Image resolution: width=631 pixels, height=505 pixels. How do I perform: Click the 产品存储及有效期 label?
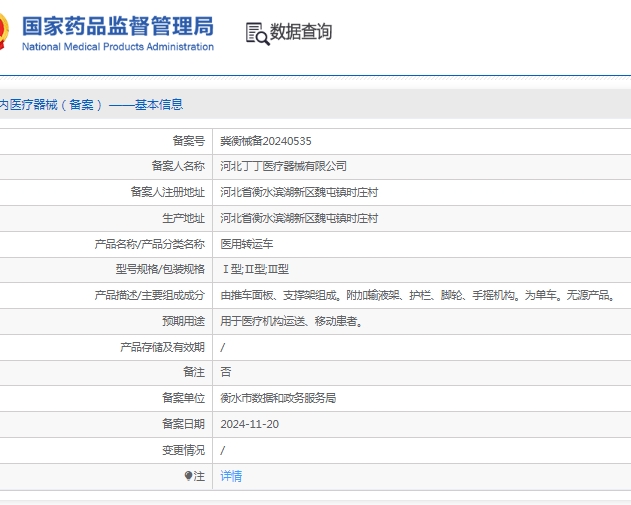pos(163,347)
